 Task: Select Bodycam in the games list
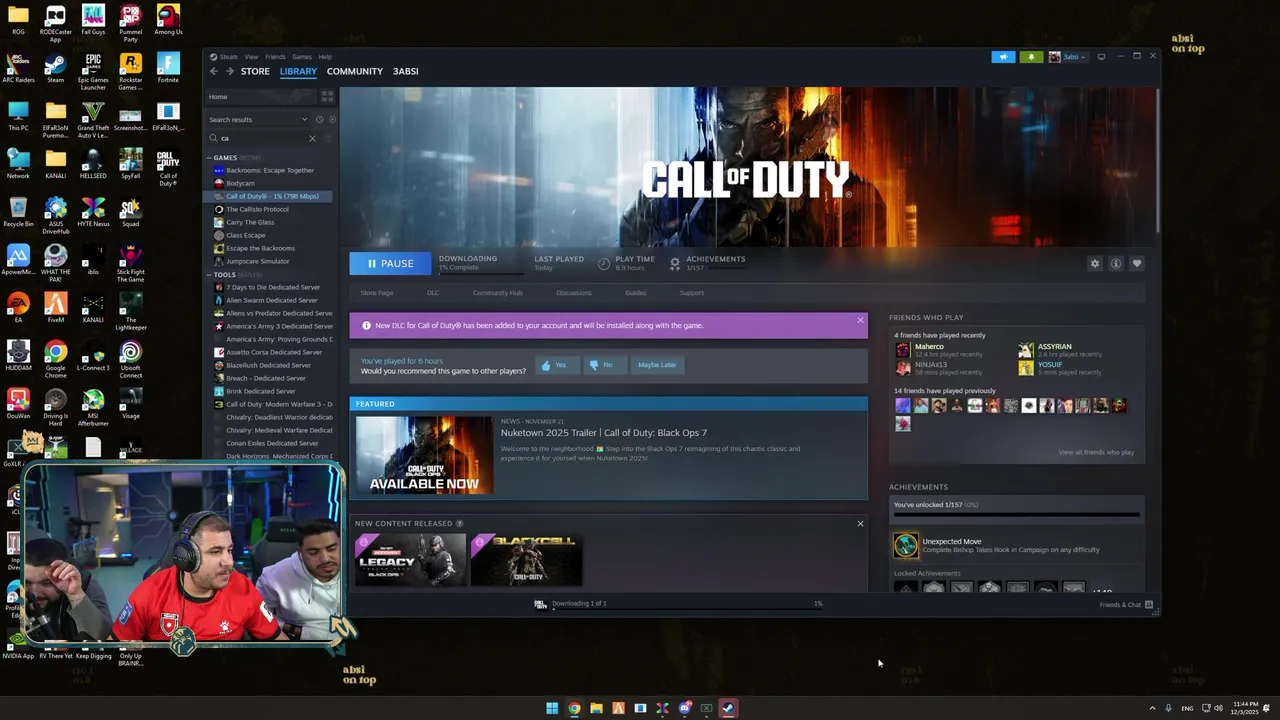240,183
